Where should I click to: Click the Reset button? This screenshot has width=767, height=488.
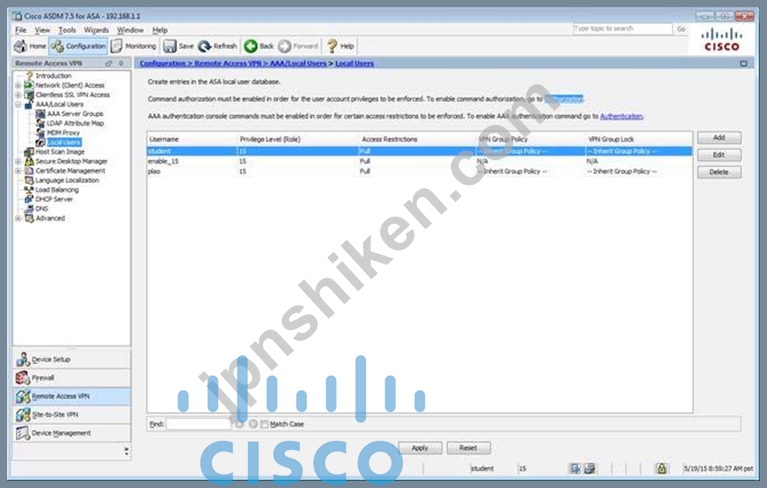(x=468, y=448)
